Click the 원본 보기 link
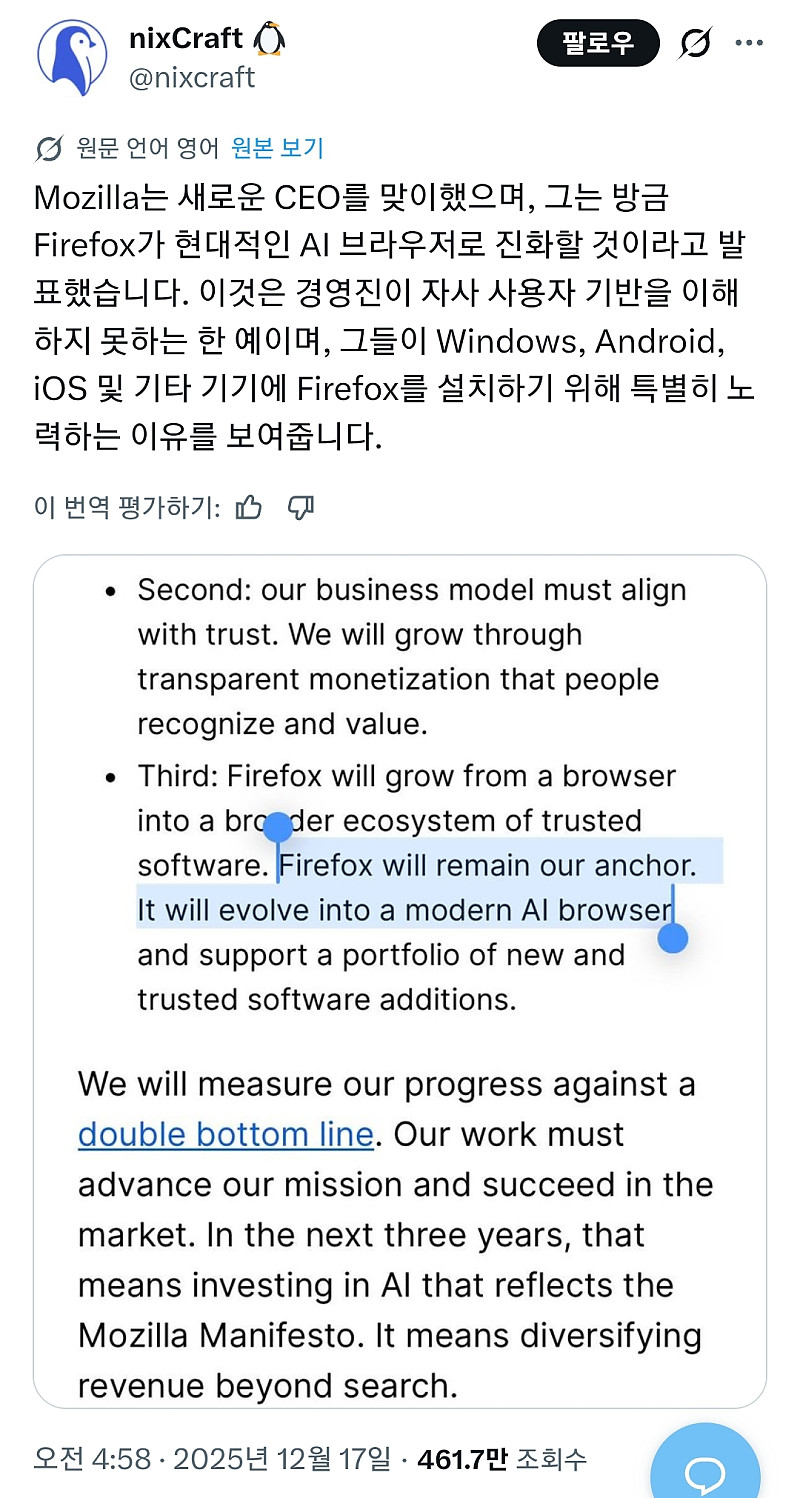The image size is (800, 1498). 277,149
